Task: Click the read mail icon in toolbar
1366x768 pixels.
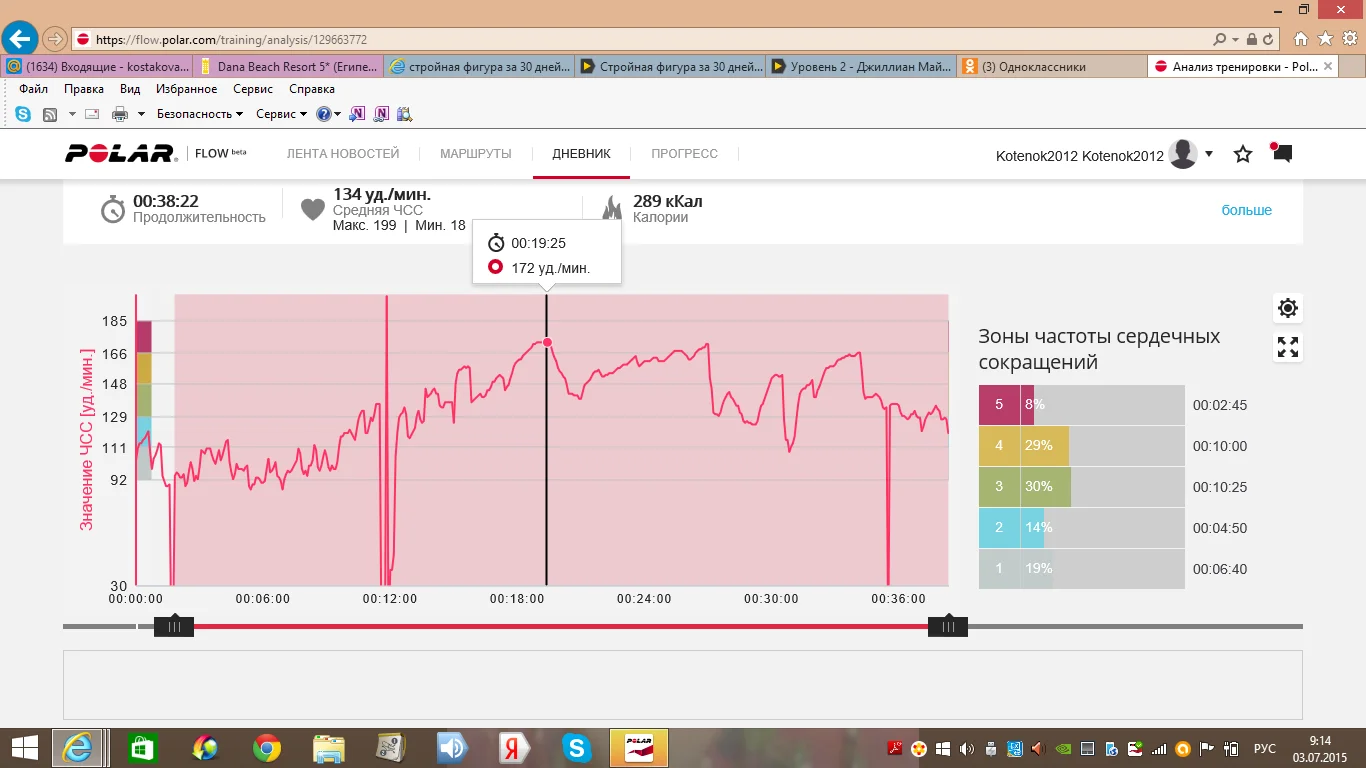Action: (x=92, y=114)
